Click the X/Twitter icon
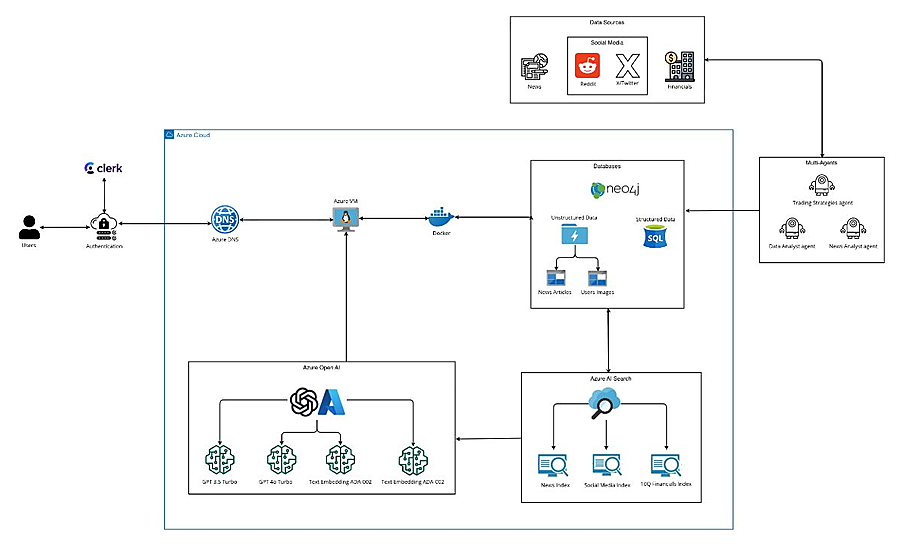Viewport: 902px width, 550px height. click(628, 66)
